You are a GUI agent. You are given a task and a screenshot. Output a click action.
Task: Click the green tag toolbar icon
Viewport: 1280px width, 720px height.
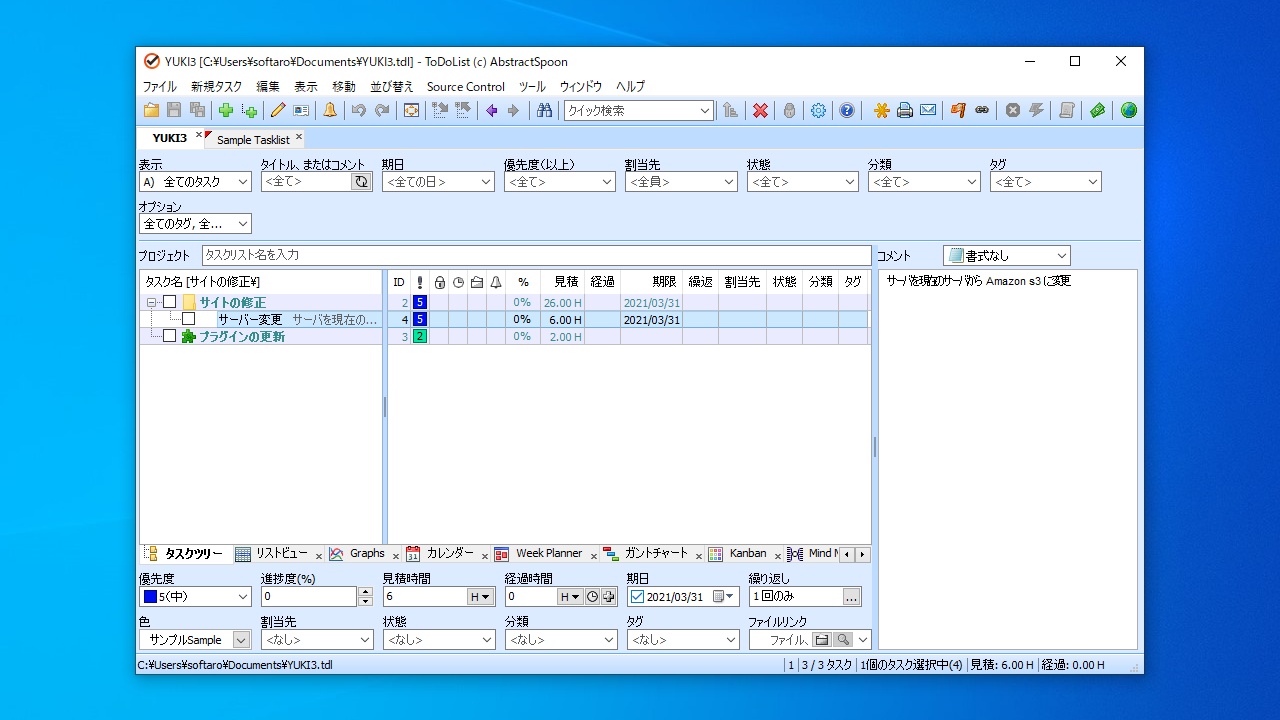point(1097,110)
